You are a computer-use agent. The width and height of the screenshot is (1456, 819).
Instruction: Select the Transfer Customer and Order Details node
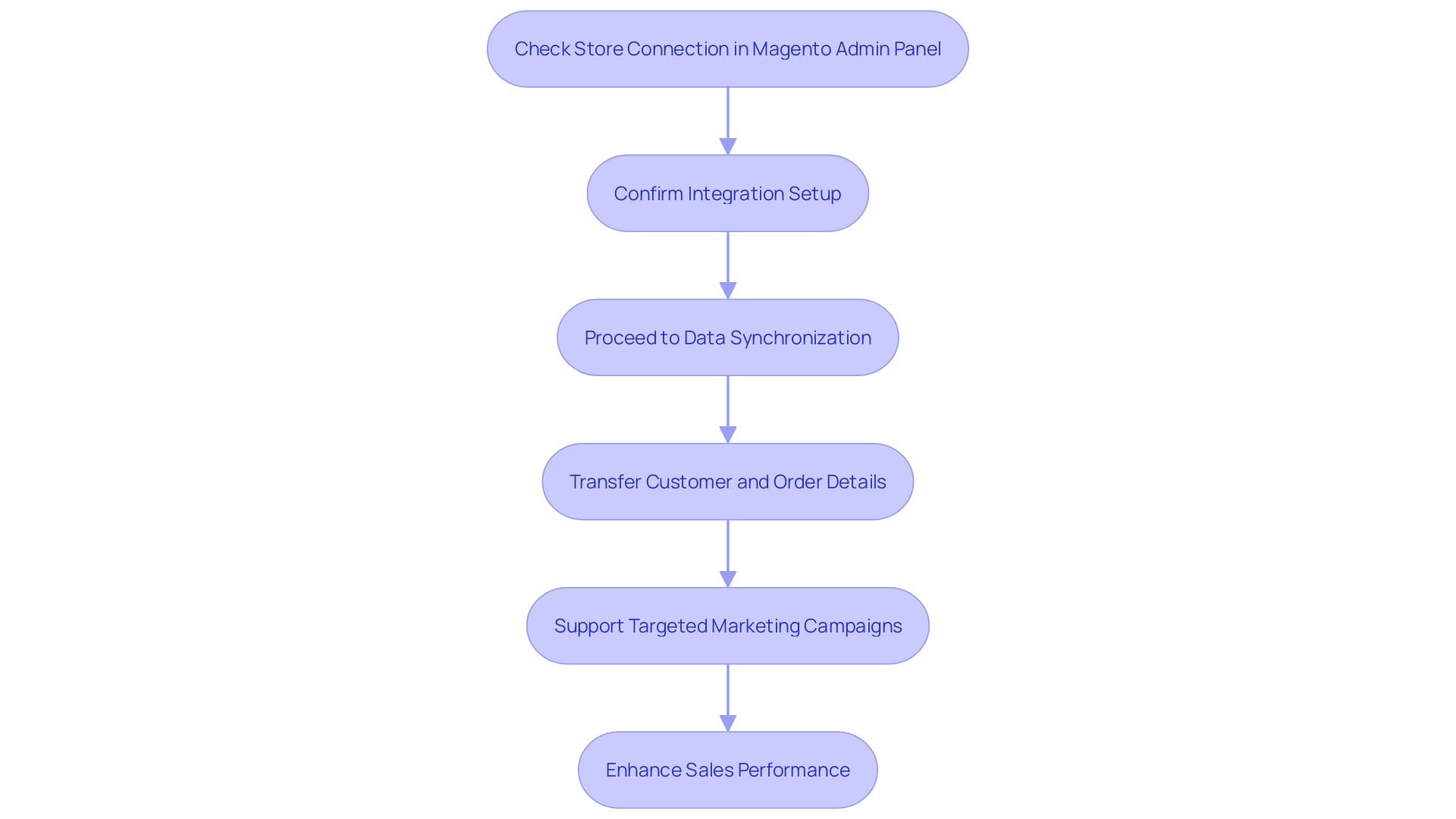(728, 481)
